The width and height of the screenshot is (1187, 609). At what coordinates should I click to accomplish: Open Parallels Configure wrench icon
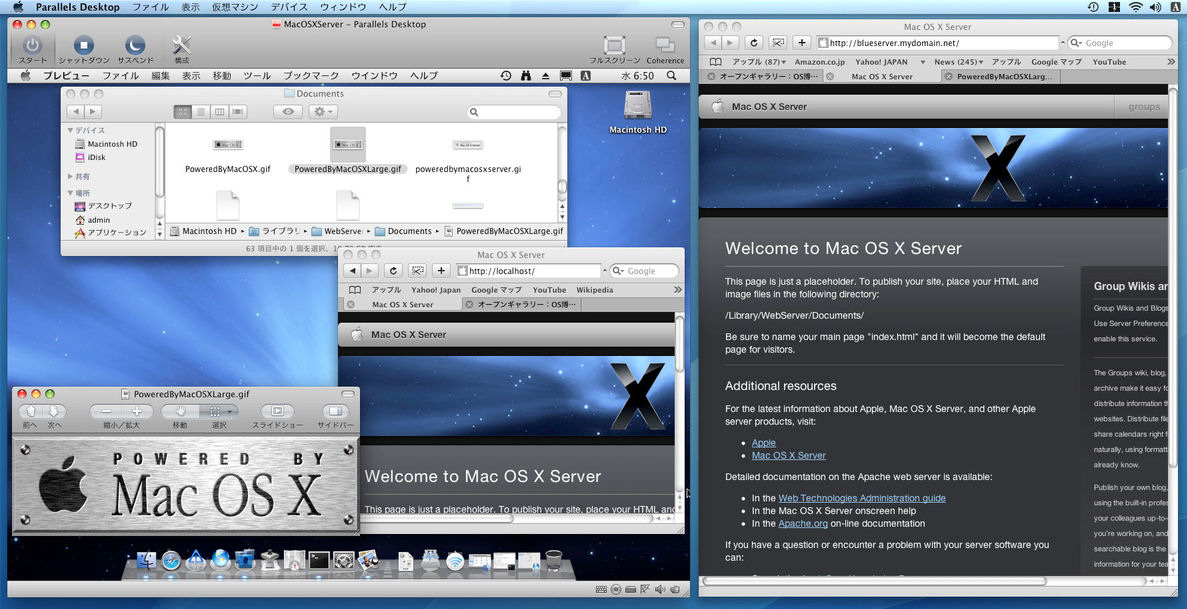(182, 45)
